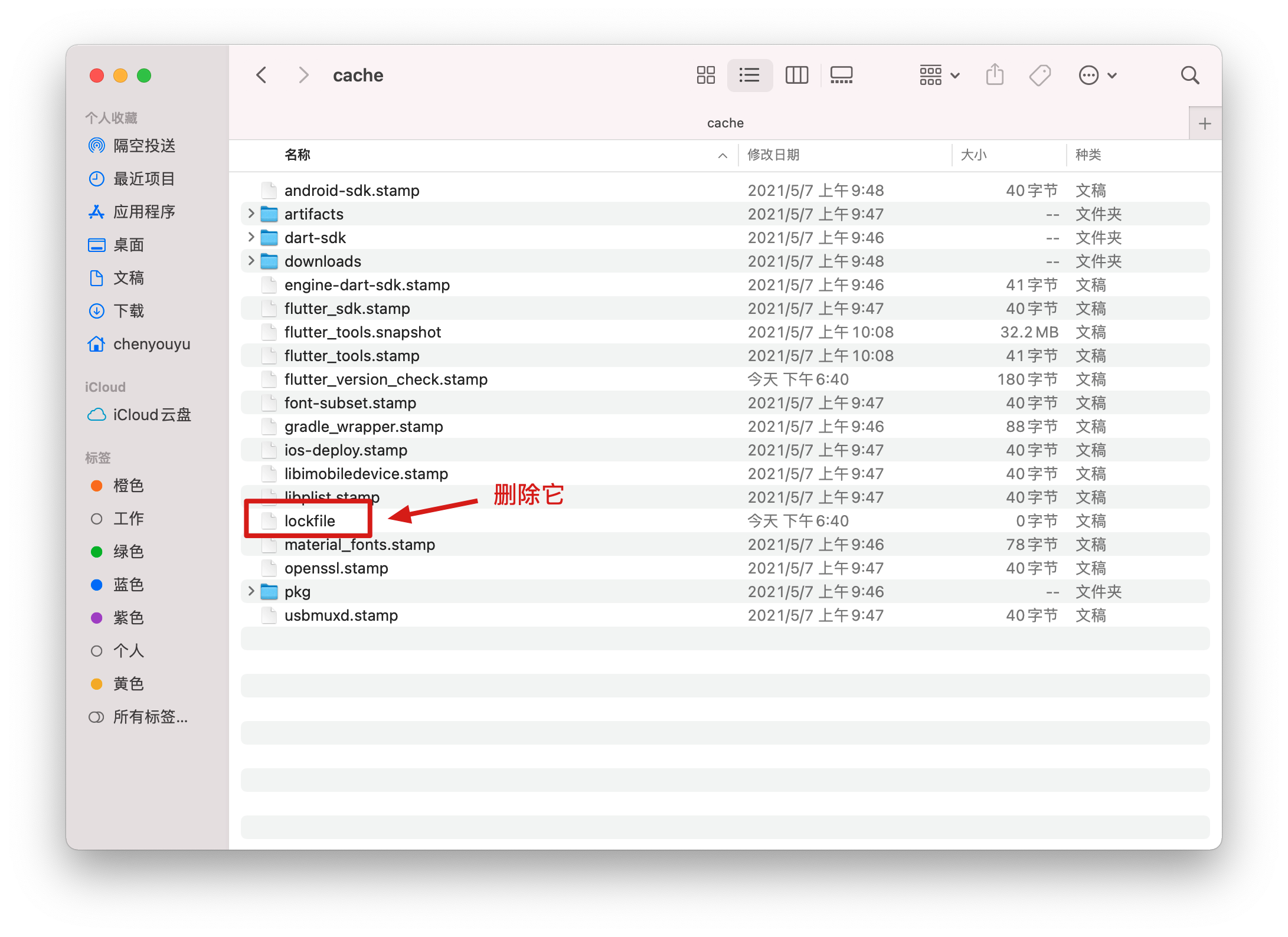Expand the dart-sdk folder

click(x=251, y=237)
